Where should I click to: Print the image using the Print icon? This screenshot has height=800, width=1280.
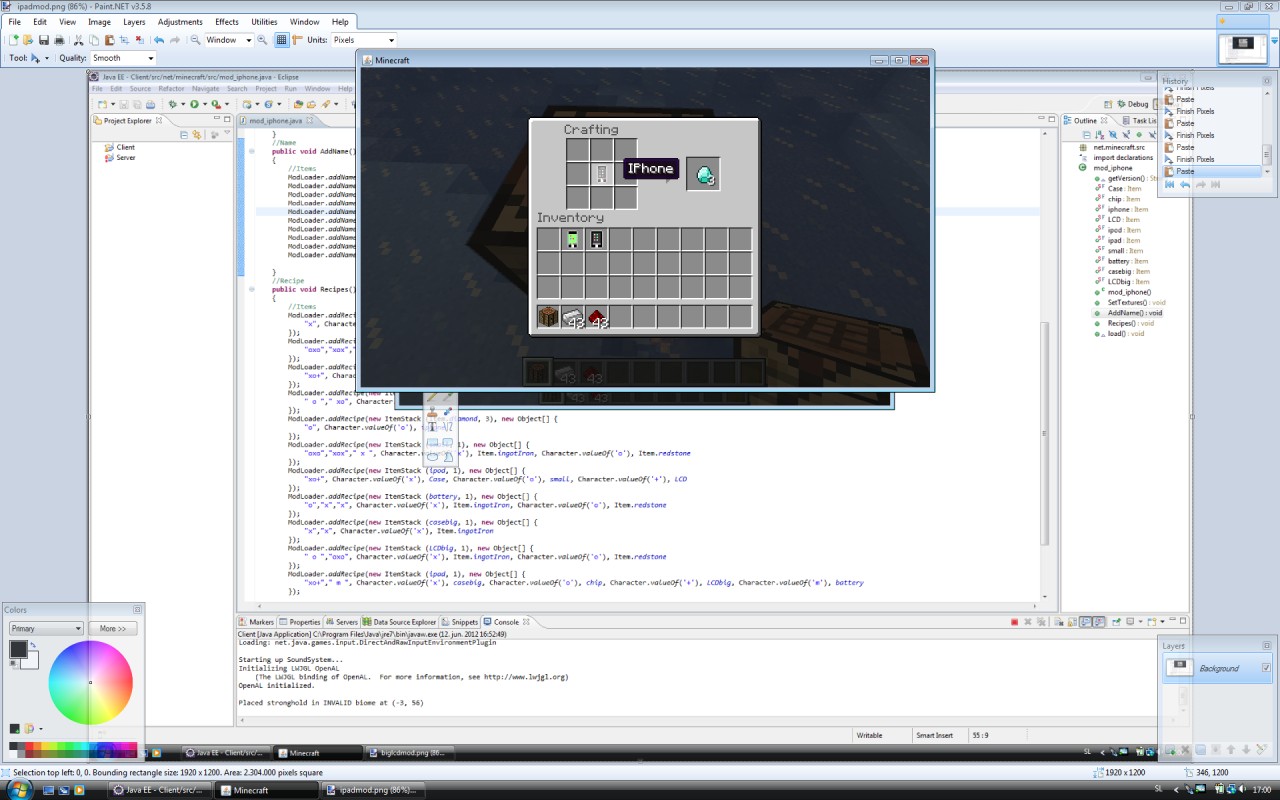[x=59, y=40]
